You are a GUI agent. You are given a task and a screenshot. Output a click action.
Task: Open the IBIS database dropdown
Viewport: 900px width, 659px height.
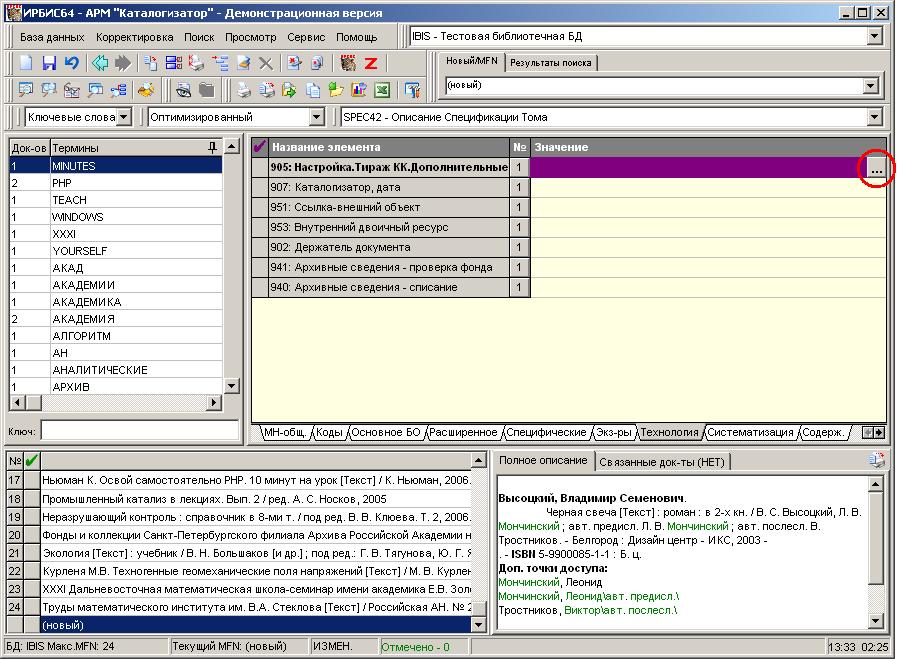[x=874, y=36]
